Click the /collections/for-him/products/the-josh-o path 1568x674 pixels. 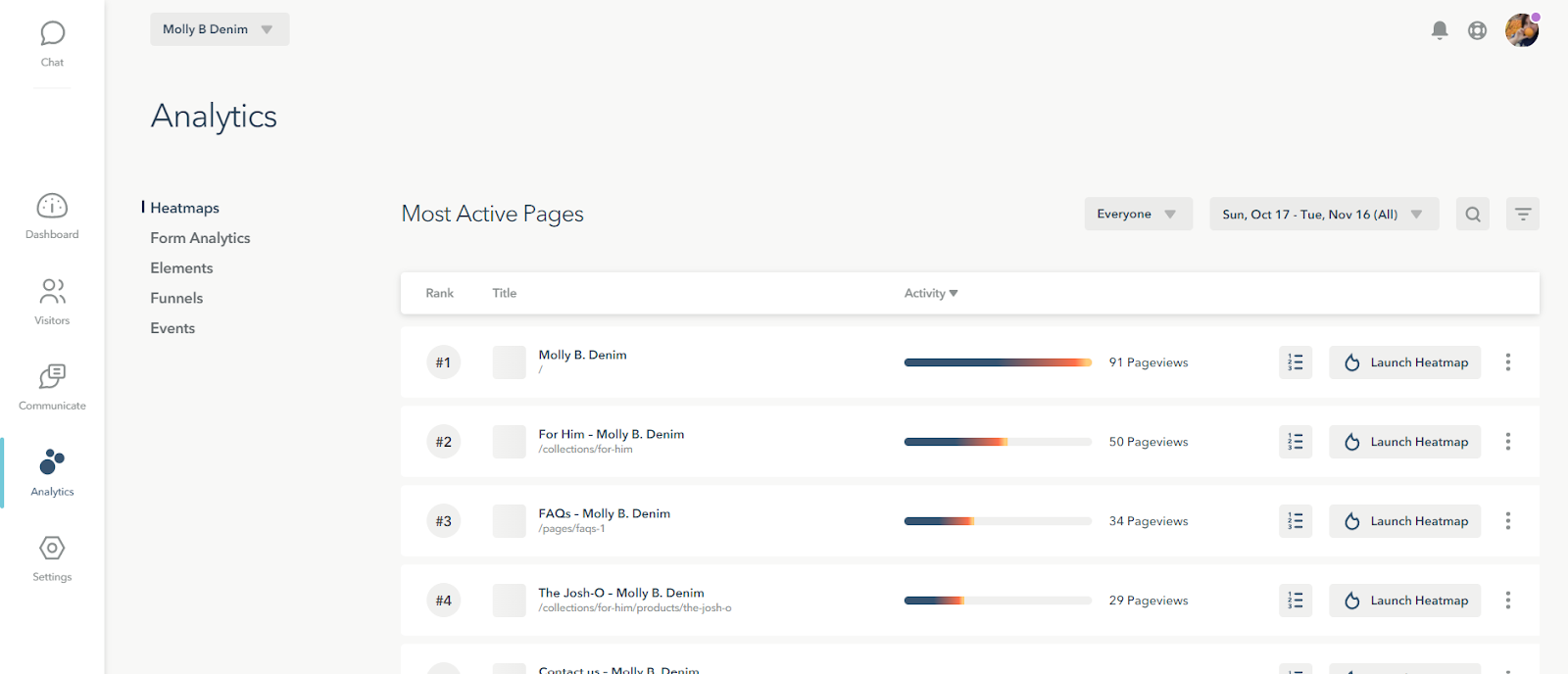(x=635, y=608)
